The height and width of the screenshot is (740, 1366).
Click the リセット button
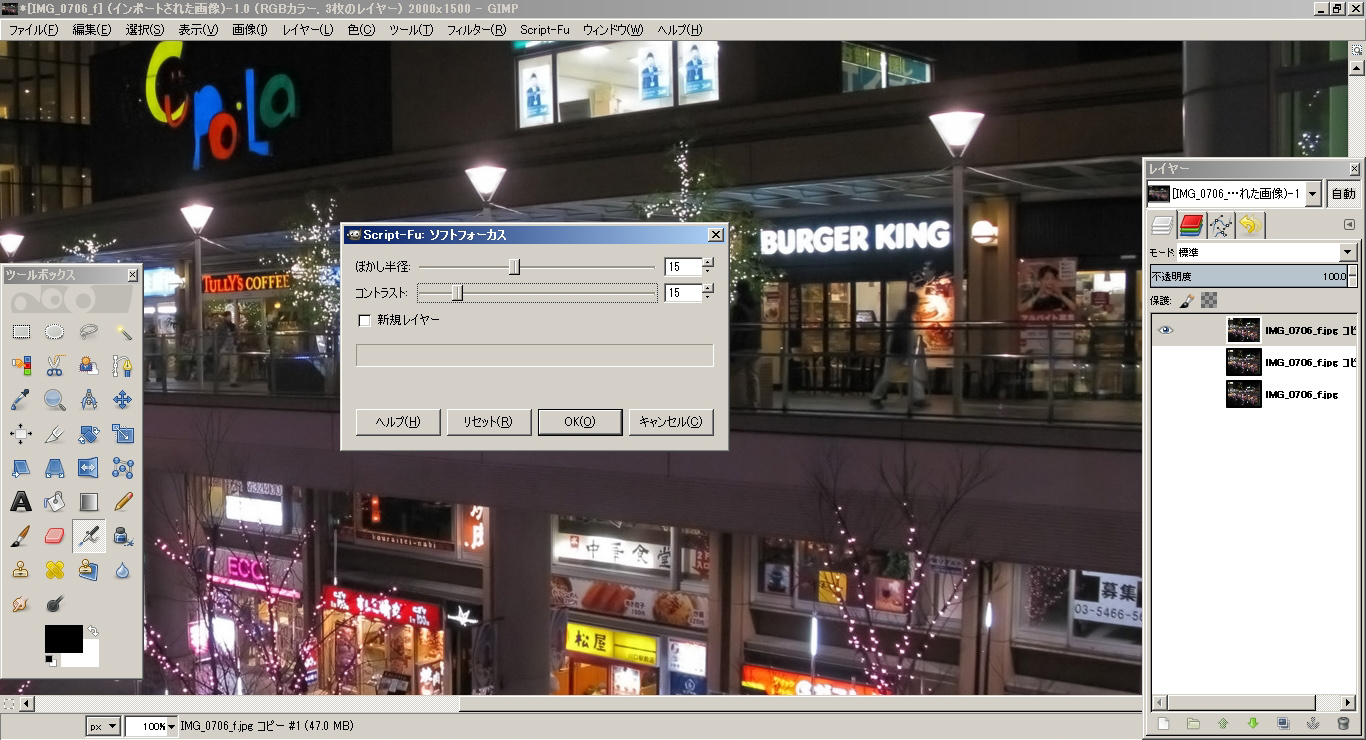pos(488,422)
